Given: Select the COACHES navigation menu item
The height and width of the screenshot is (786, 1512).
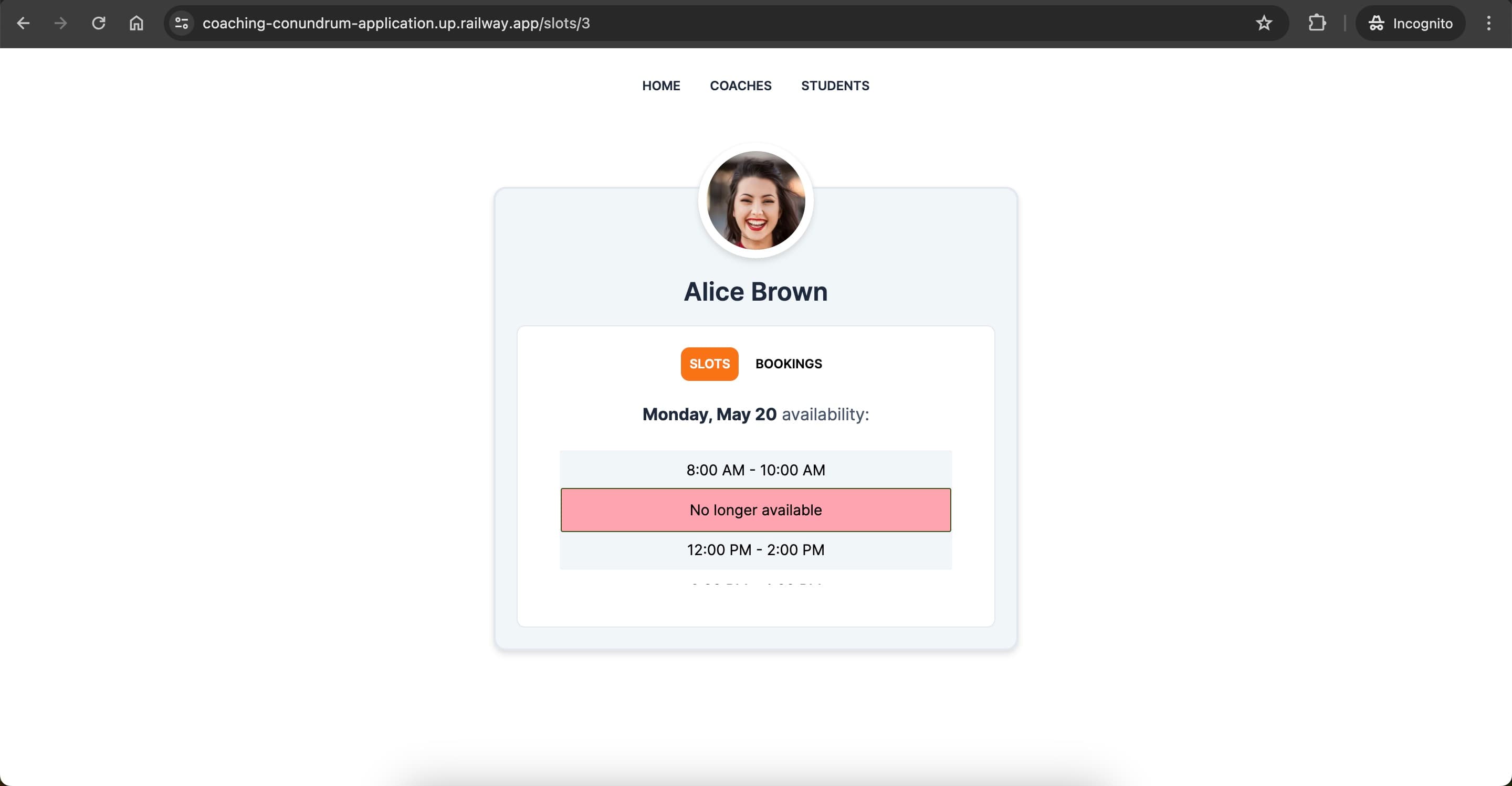Looking at the screenshot, I should pos(740,85).
